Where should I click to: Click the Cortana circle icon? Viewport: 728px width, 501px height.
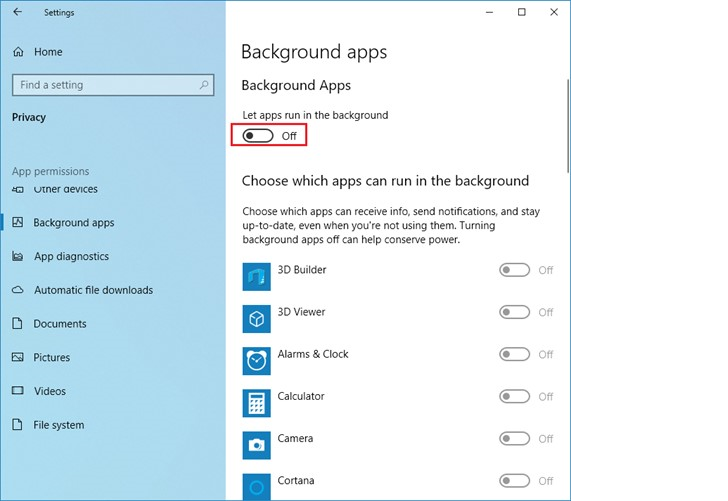click(257, 485)
